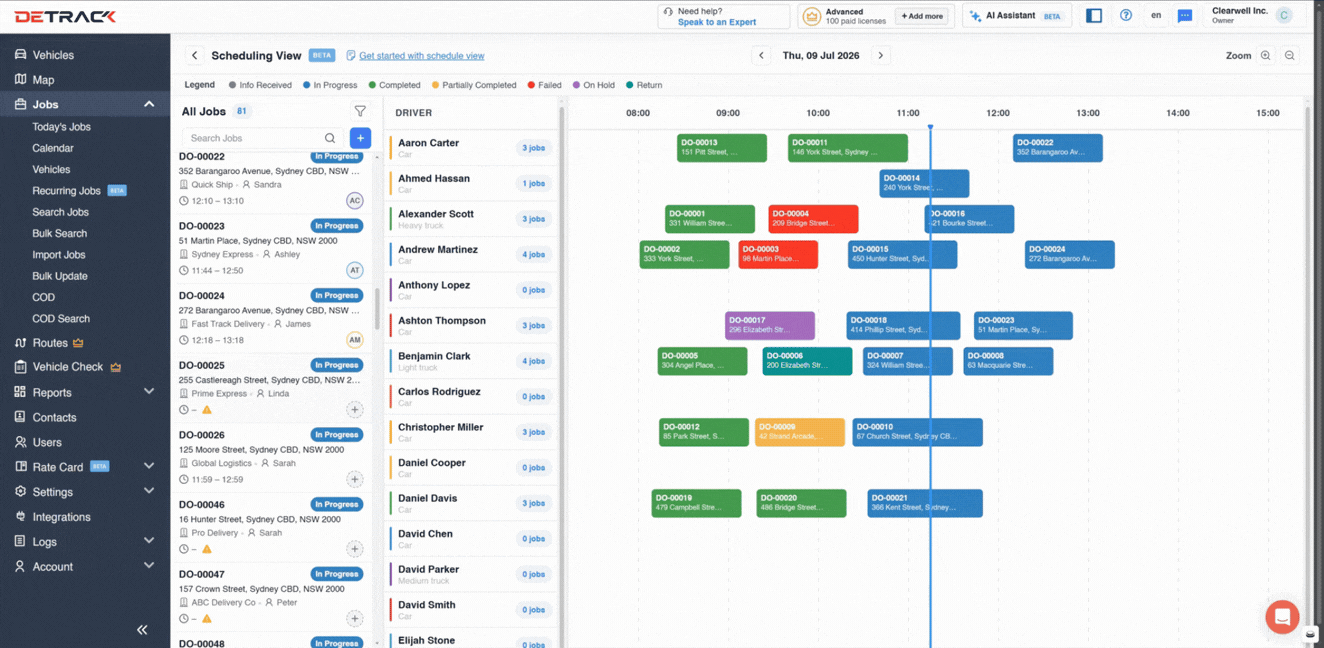The width and height of the screenshot is (1324, 648).
Task: Click the AT driver avatar on DO-00023
Action: 354,270
